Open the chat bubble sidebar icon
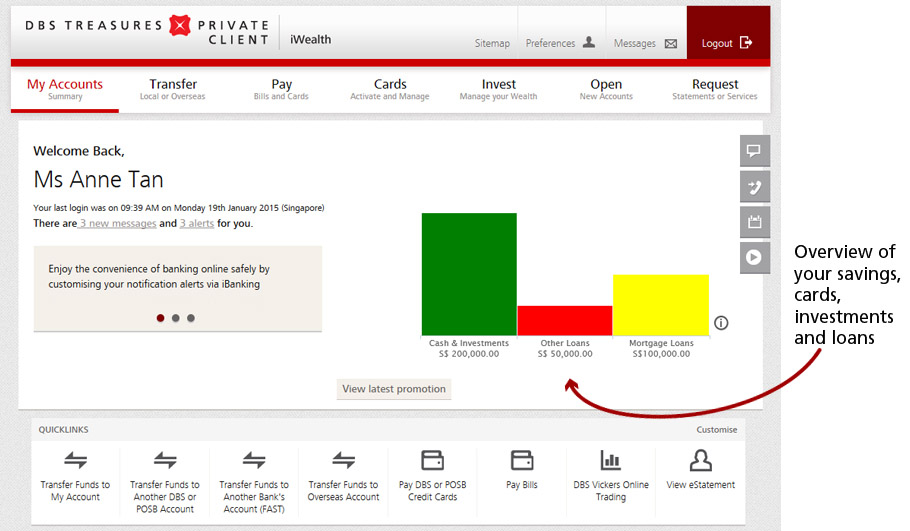The height and width of the screenshot is (531, 910). pyautogui.click(x=754, y=151)
